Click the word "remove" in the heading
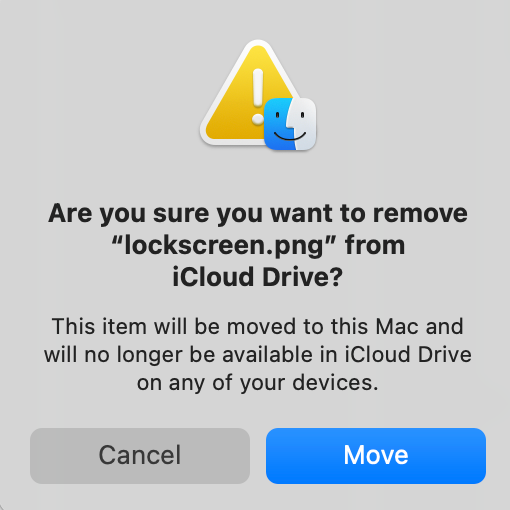Viewport: 510px width, 510px height. click(x=420, y=214)
